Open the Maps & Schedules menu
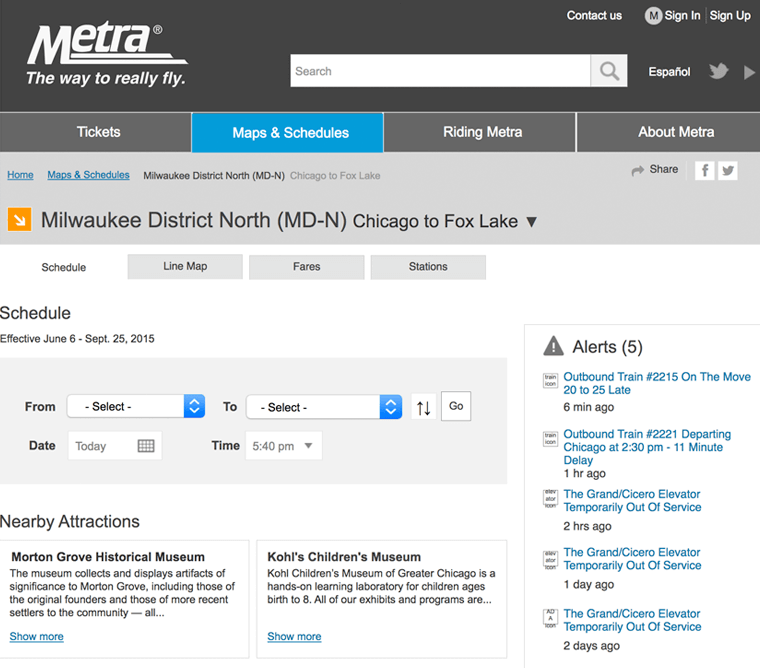Viewport: 760px width, 668px height. pyautogui.click(x=288, y=132)
